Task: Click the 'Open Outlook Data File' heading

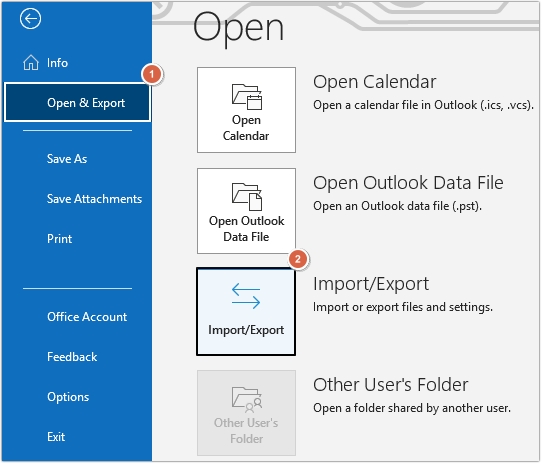Action: (408, 183)
